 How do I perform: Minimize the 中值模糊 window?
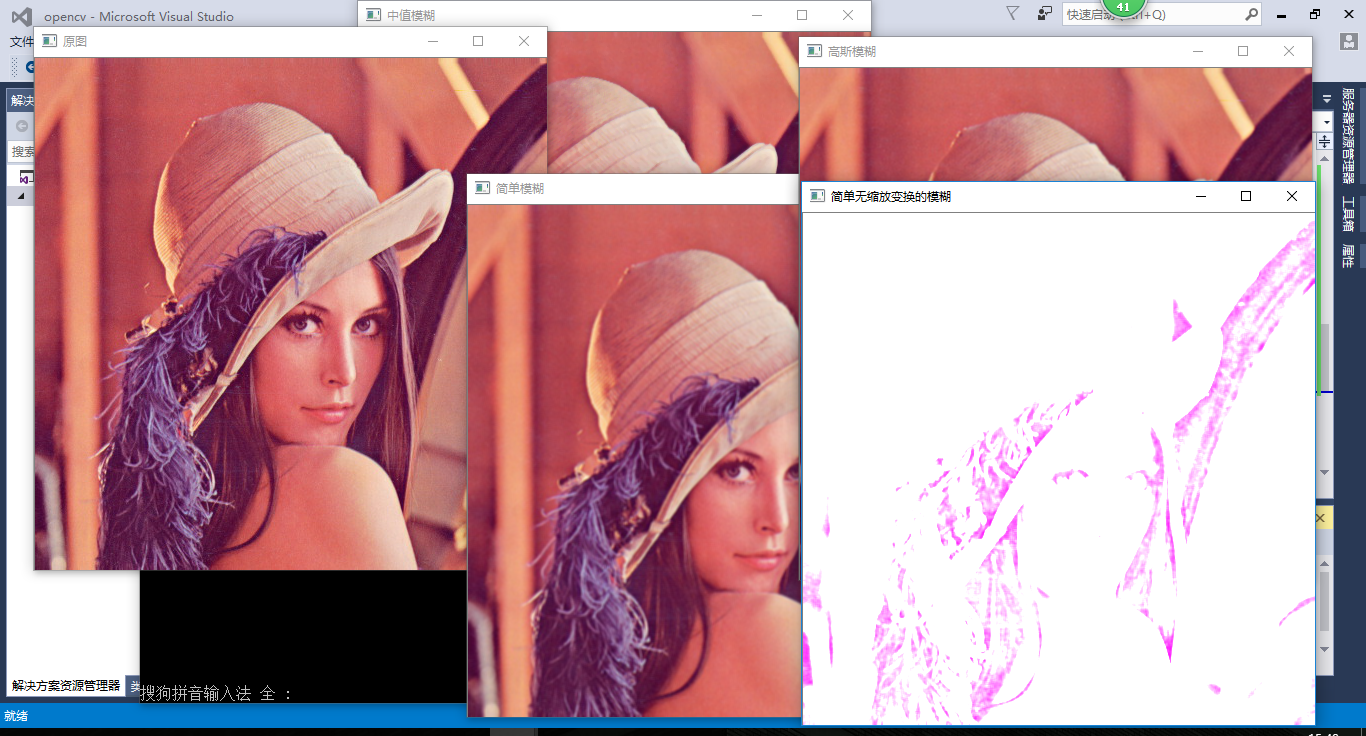pyautogui.click(x=757, y=15)
